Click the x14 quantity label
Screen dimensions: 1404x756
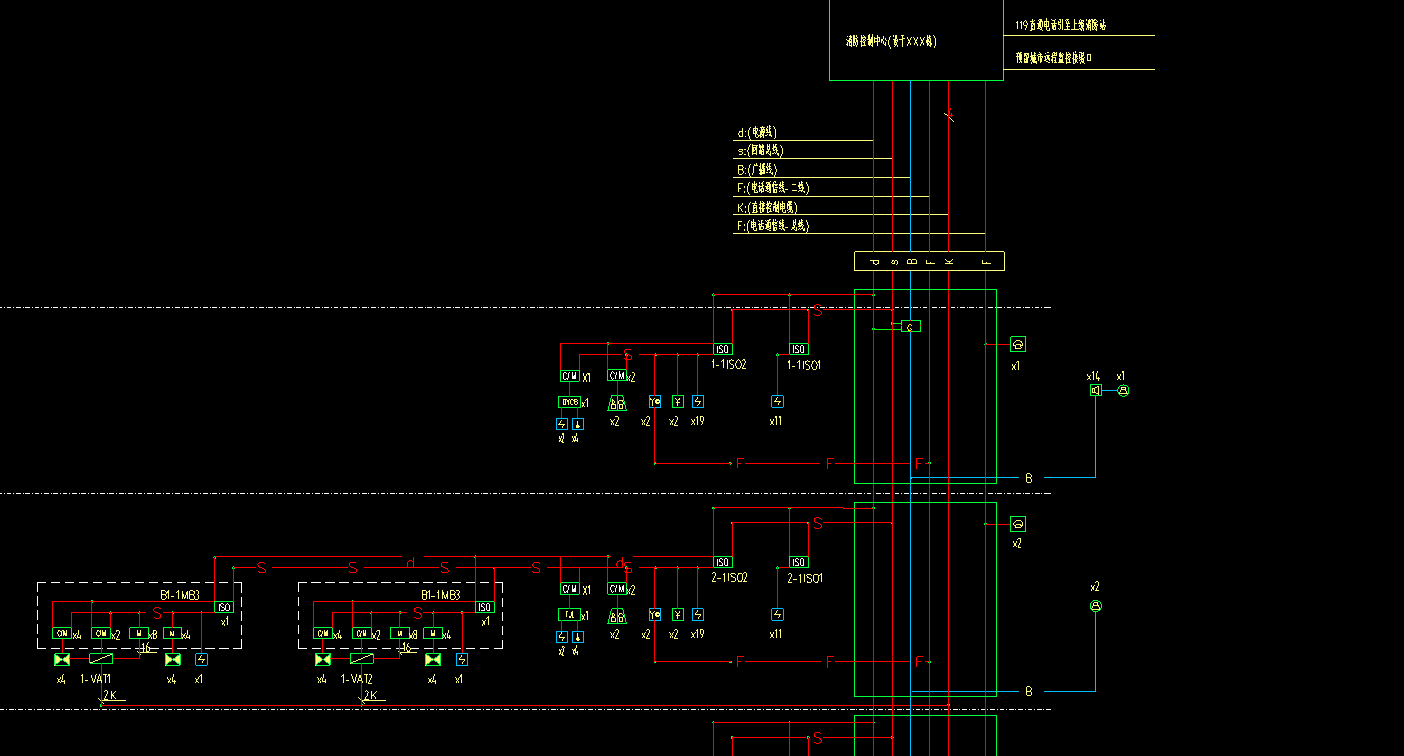point(1093,376)
